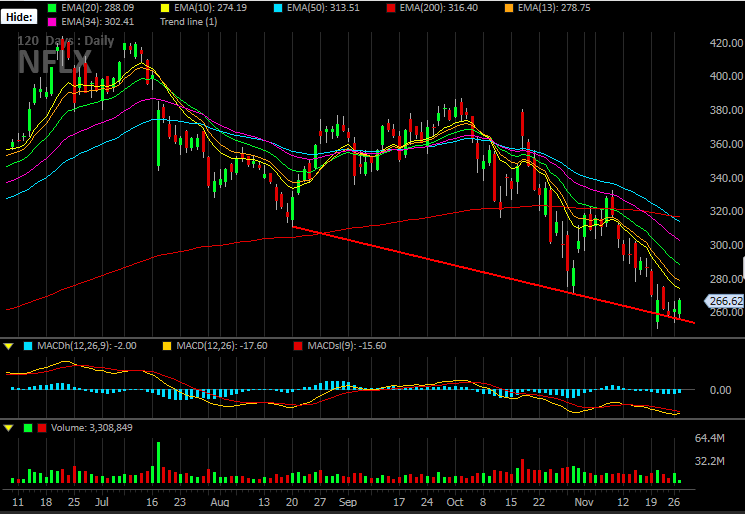
Task: Collapse the Volume panel with yellow triangle
Action: 9,428
